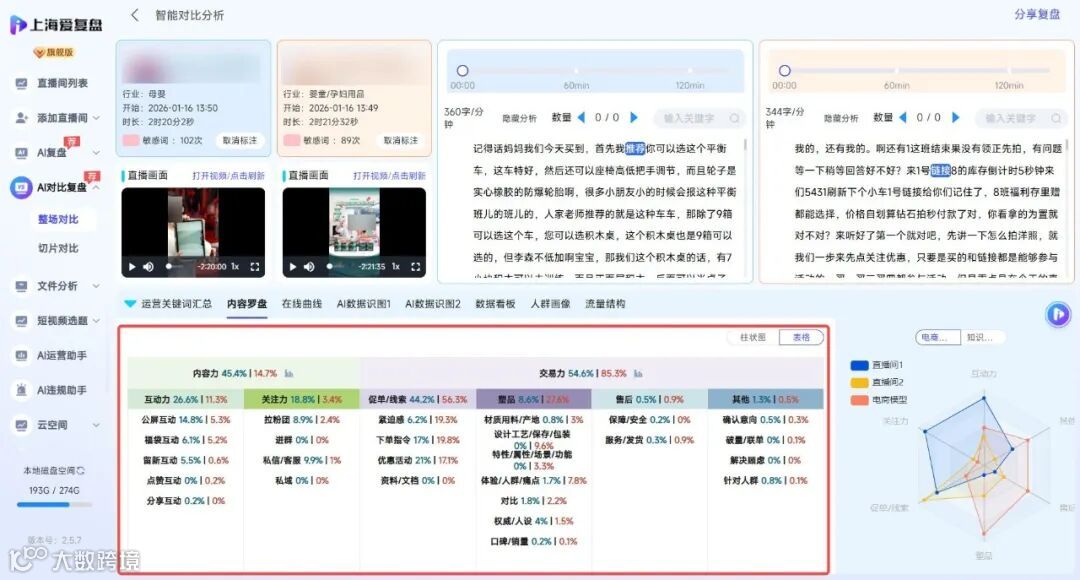Switch to 人群画像 tab

tap(550, 304)
